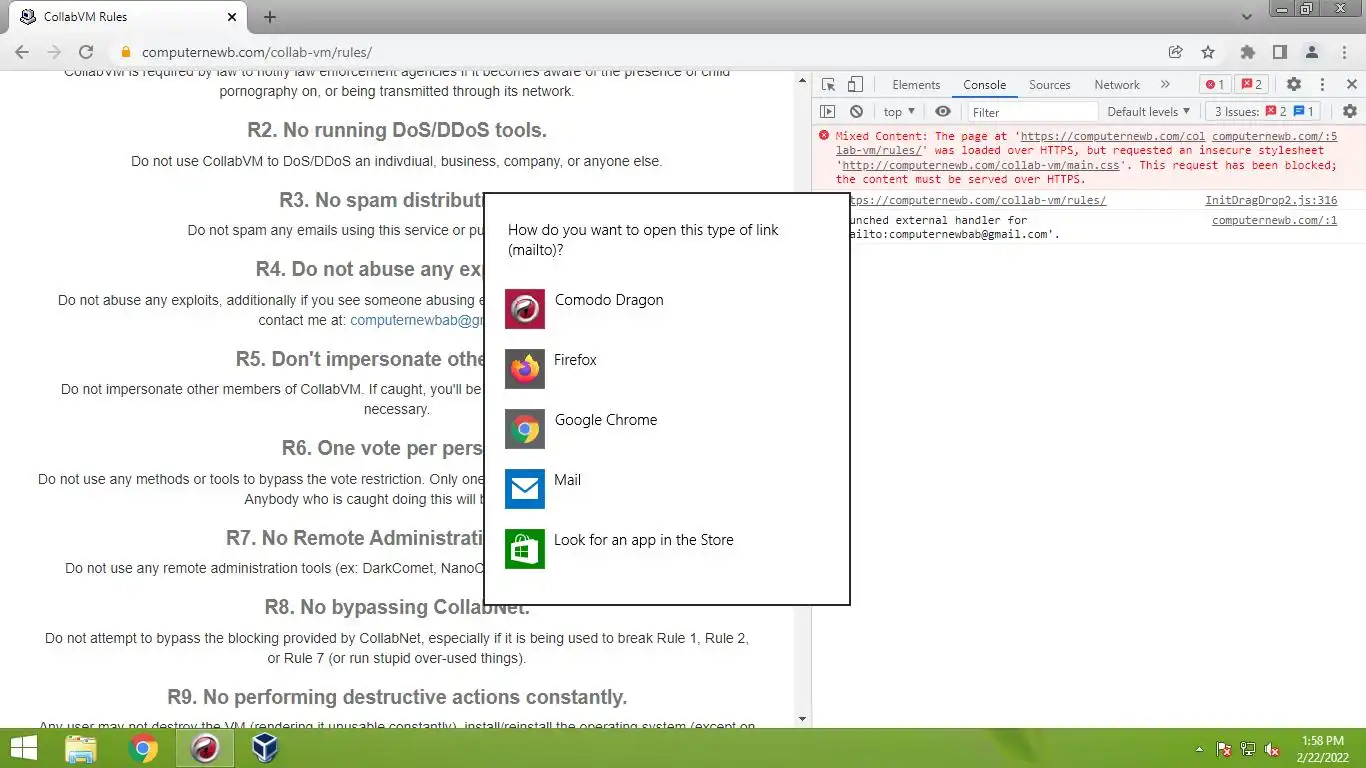The width and height of the screenshot is (1366, 768).
Task: Open File Explorer from the taskbar
Action: pyautogui.click(x=80, y=748)
